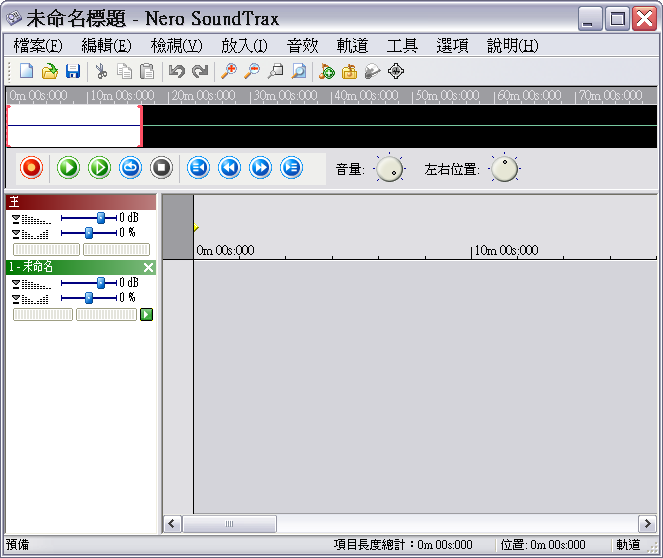Click the horizontal scrollbar thumb

(x=230, y=524)
